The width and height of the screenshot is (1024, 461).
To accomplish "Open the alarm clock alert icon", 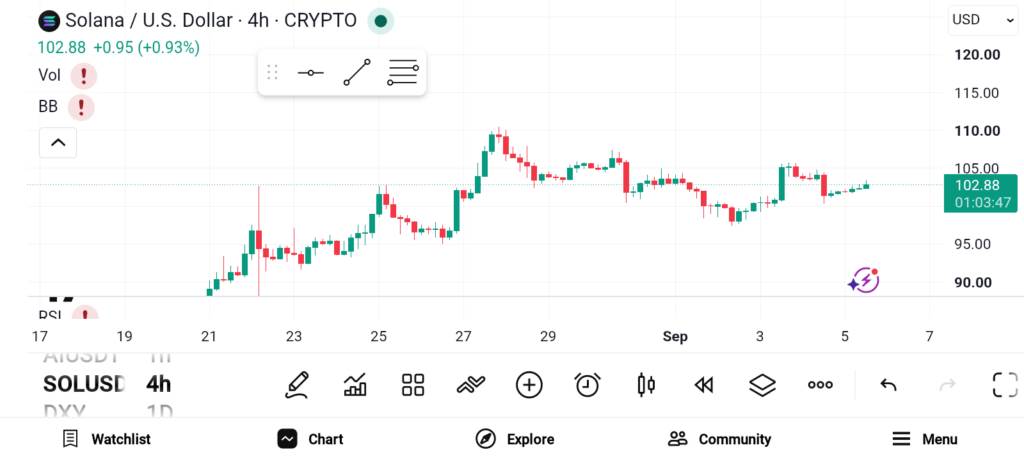I will coord(588,385).
